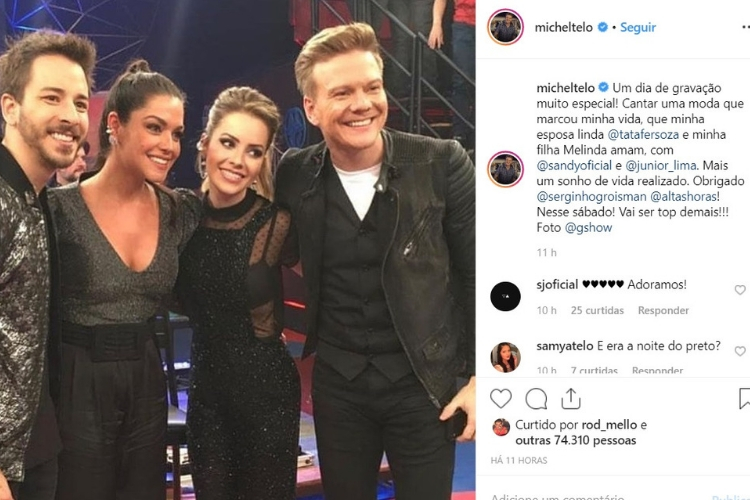Share the post using the share icon

pyautogui.click(x=571, y=398)
